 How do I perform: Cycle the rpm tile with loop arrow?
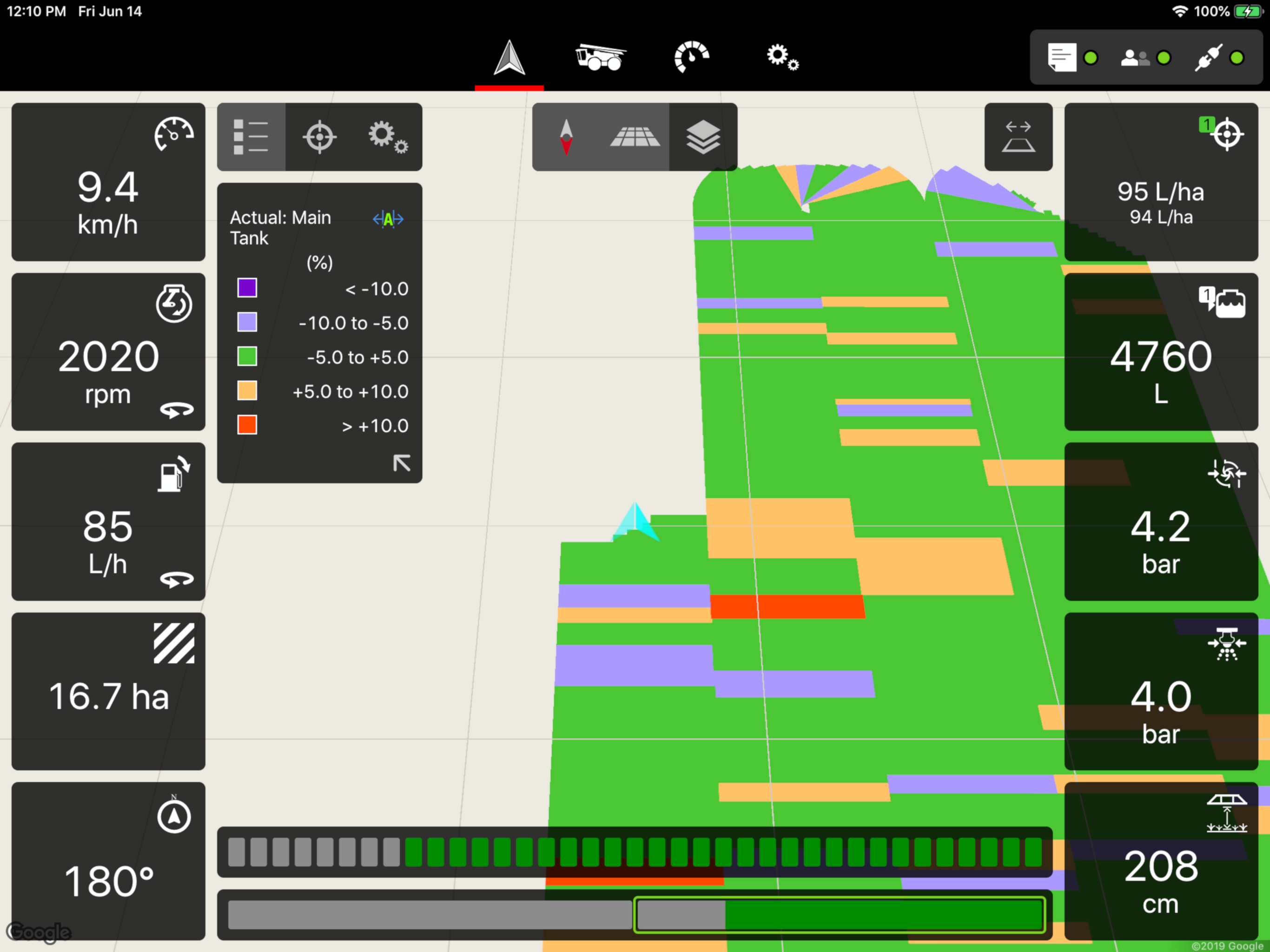(177, 410)
